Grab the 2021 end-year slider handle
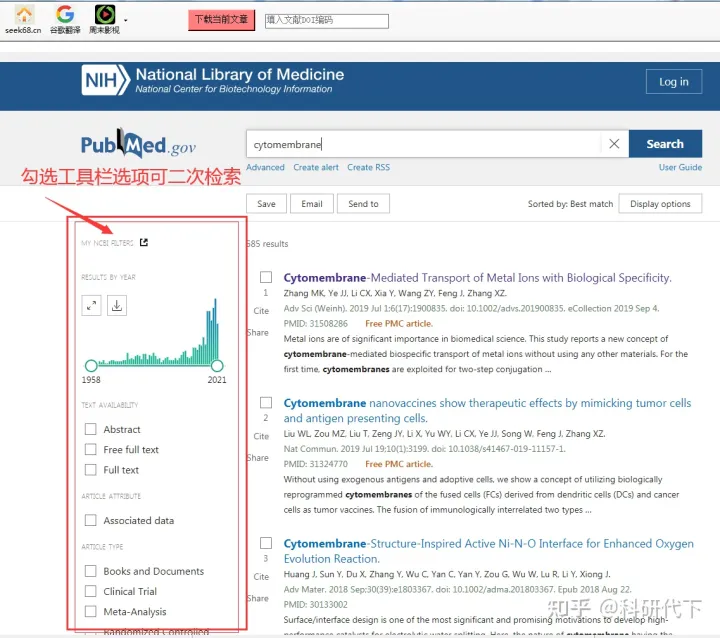Viewport: 720px width, 638px height. coord(217,366)
